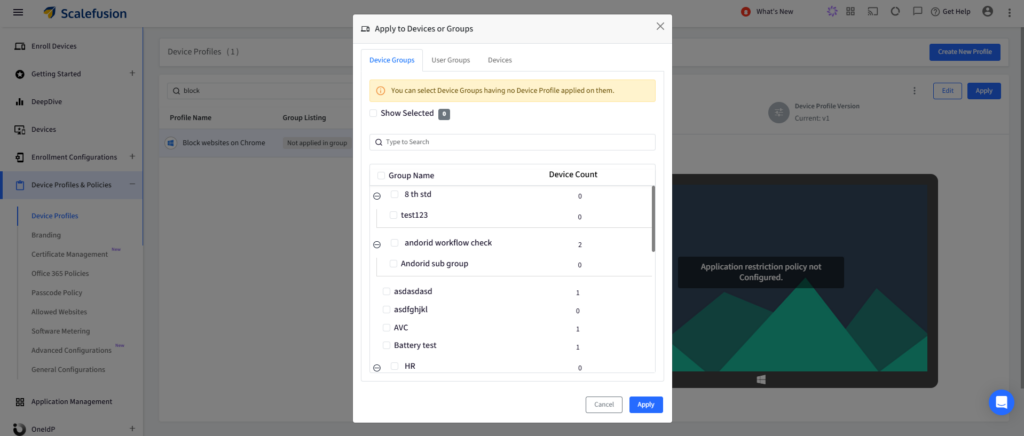Screen dimensions: 1024x436
Task: Click the OneIdP sidebar icon
Action: tap(20, 429)
